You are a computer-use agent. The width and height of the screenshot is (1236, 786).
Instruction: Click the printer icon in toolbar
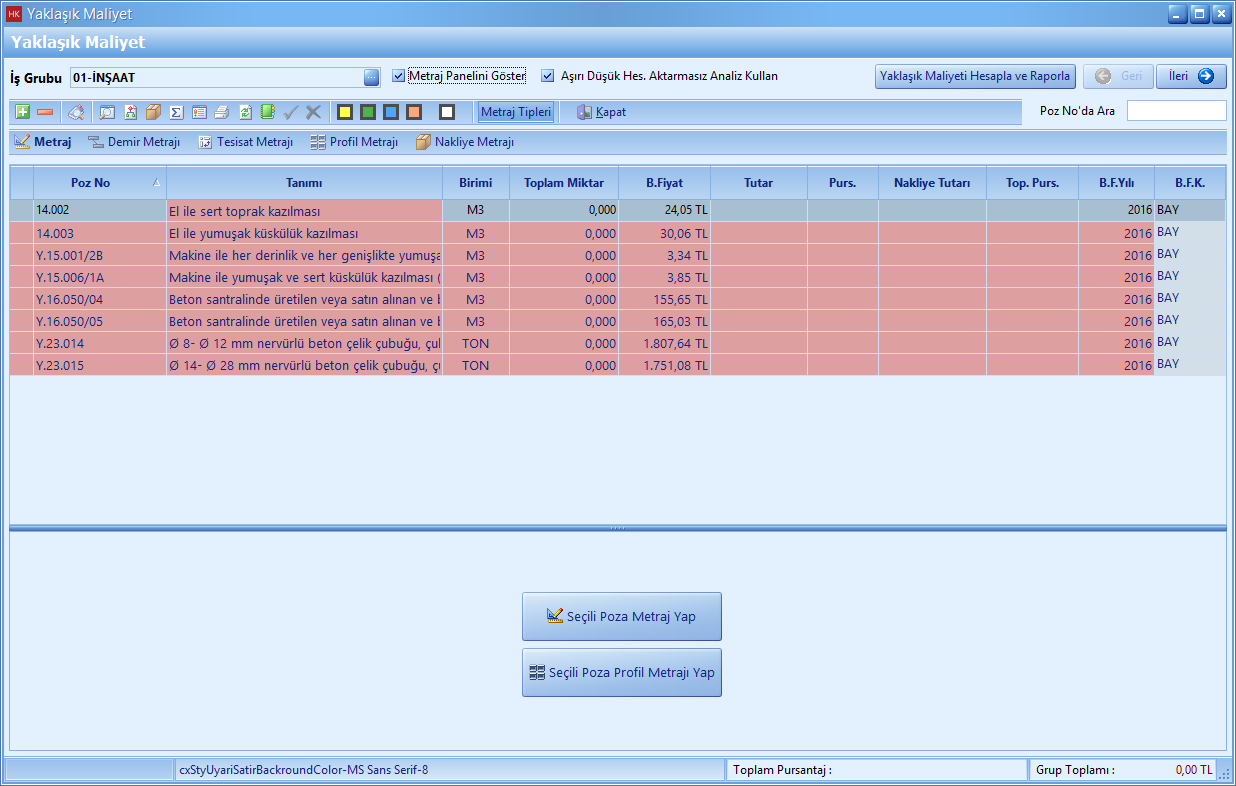click(x=221, y=112)
